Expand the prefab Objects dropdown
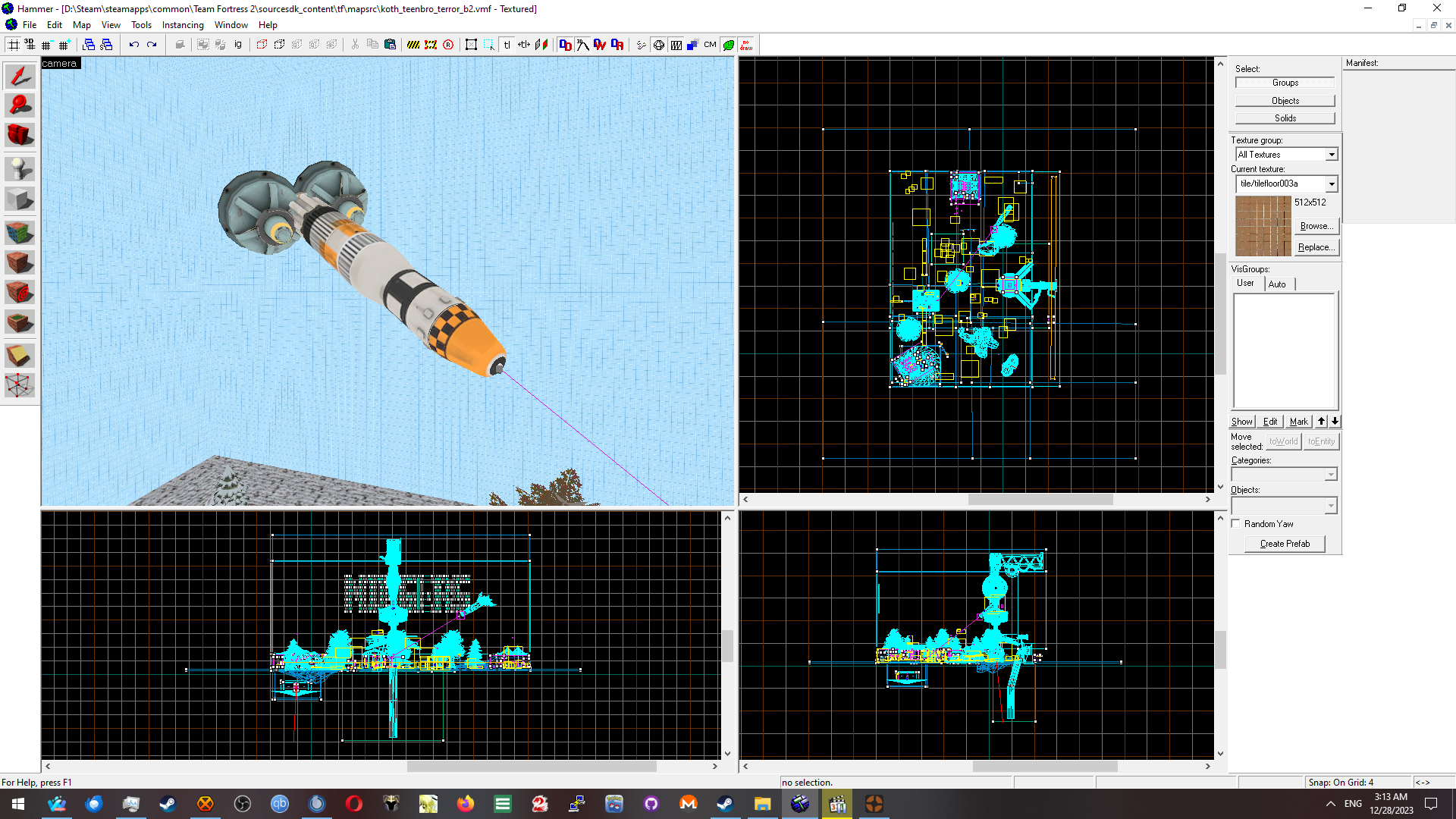This screenshot has height=819, width=1456. 1331,506
